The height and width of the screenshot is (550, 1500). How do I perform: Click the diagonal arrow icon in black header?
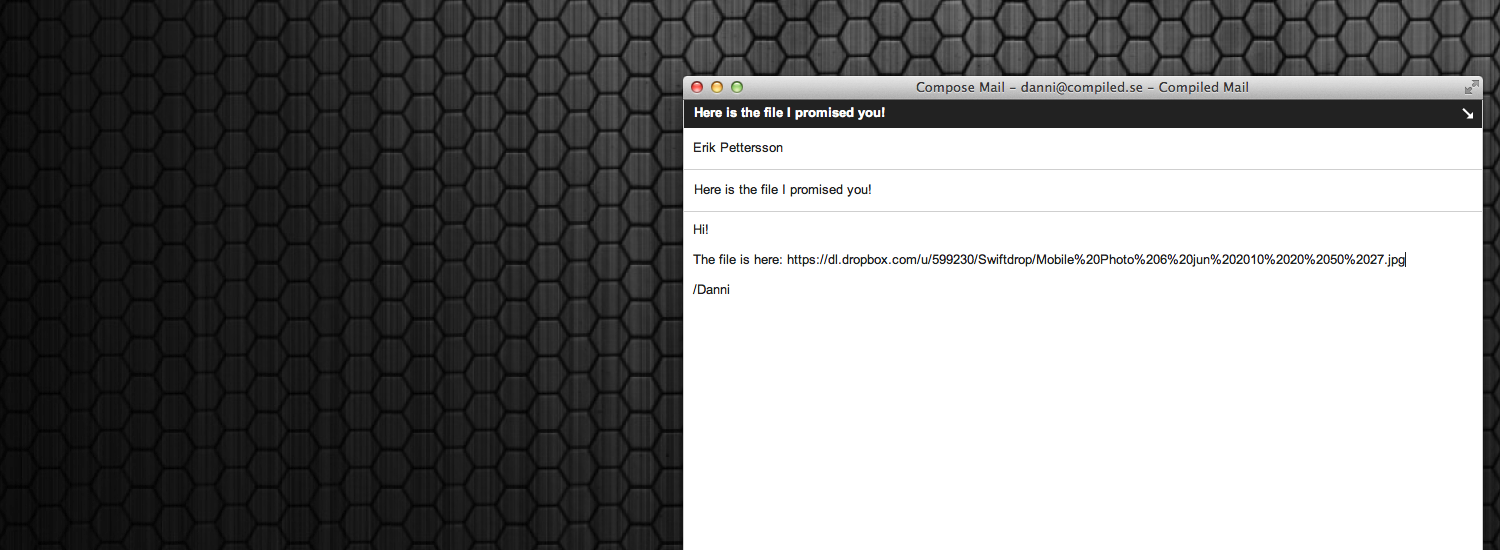point(1467,113)
